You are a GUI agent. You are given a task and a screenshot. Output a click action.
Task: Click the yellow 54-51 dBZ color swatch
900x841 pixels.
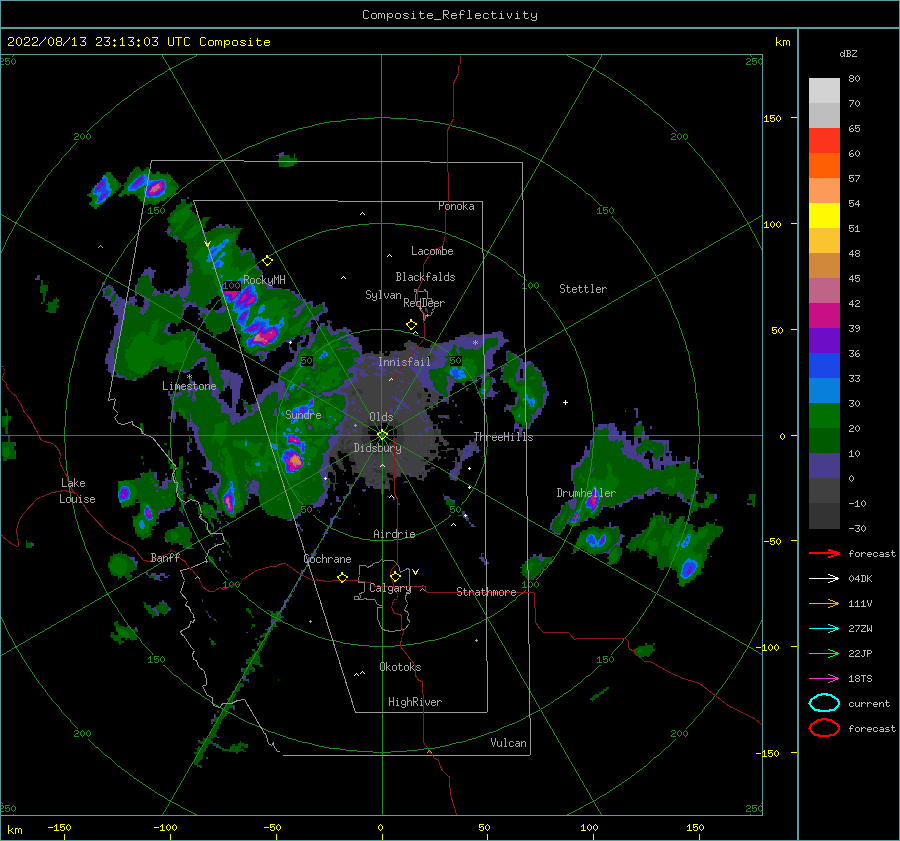click(824, 216)
